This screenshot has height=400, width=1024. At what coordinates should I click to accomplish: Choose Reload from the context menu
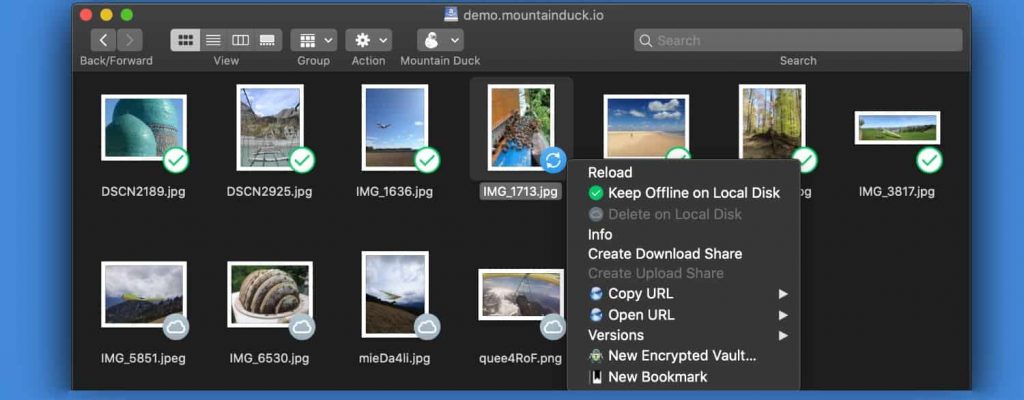[610, 172]
